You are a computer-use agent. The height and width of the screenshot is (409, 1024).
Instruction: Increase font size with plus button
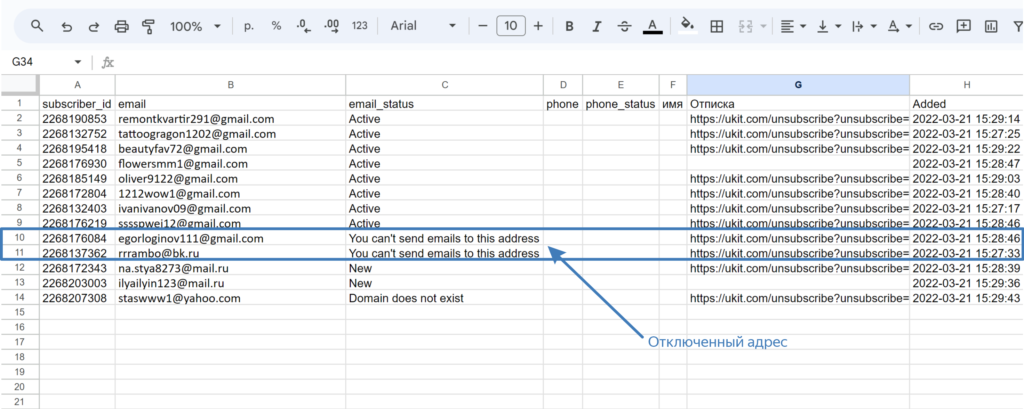coord(538,26)
